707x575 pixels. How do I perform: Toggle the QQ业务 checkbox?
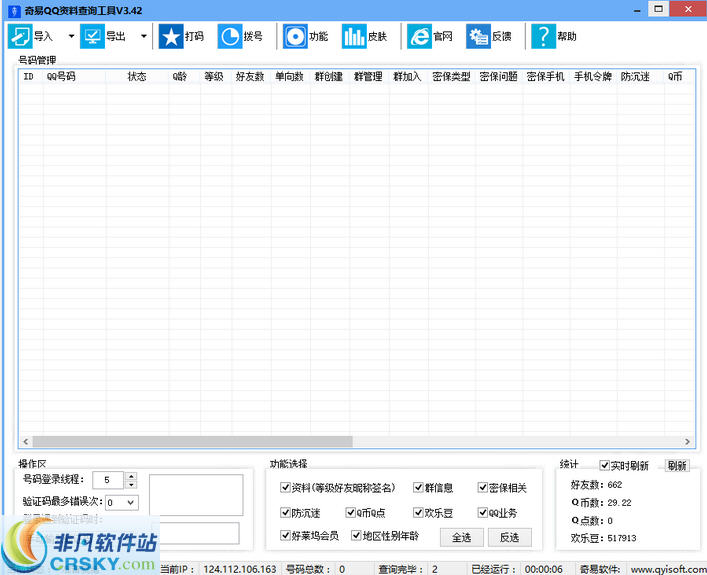click(482, 512)
